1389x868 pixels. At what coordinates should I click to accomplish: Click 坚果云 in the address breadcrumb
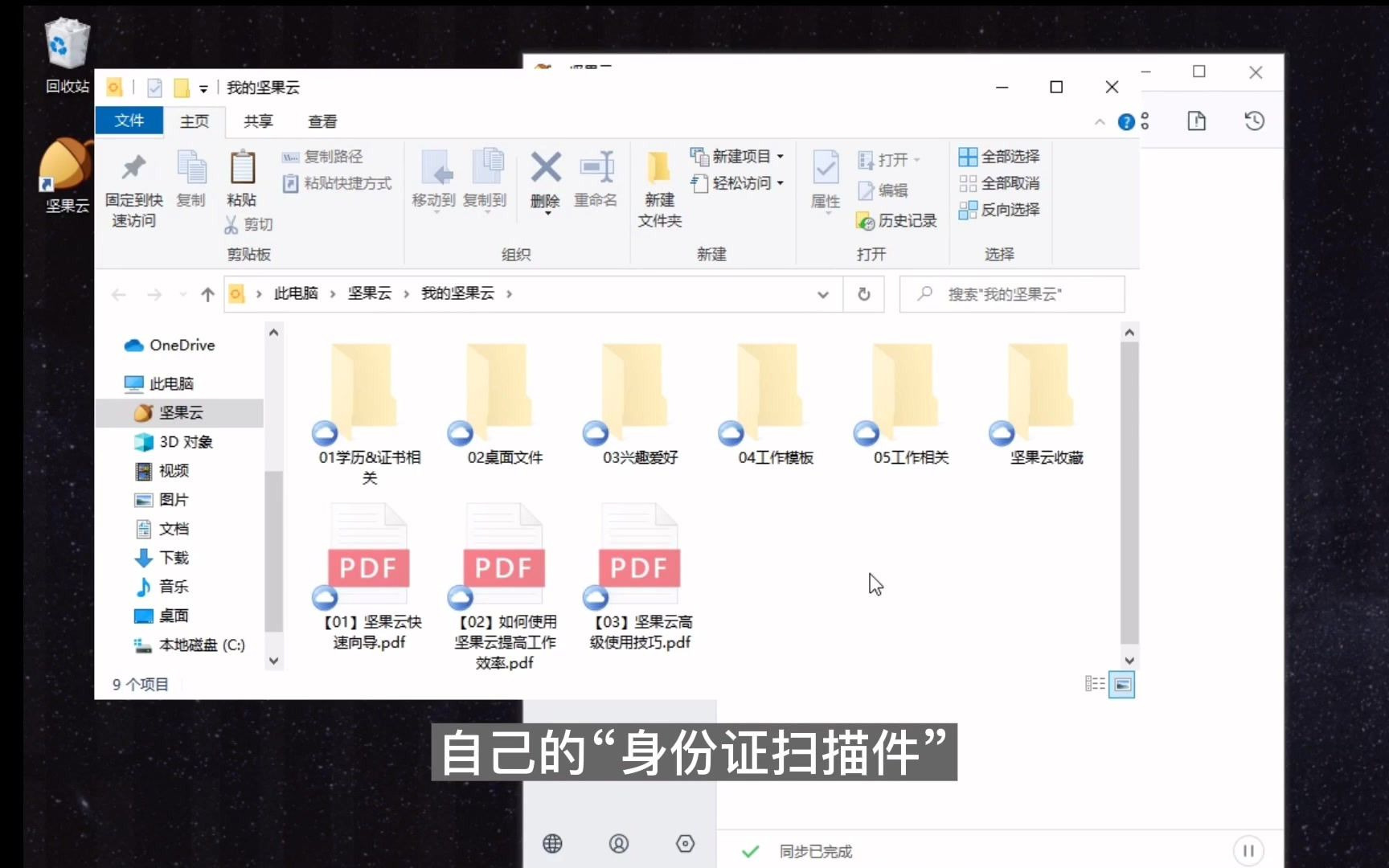point(370,293)
